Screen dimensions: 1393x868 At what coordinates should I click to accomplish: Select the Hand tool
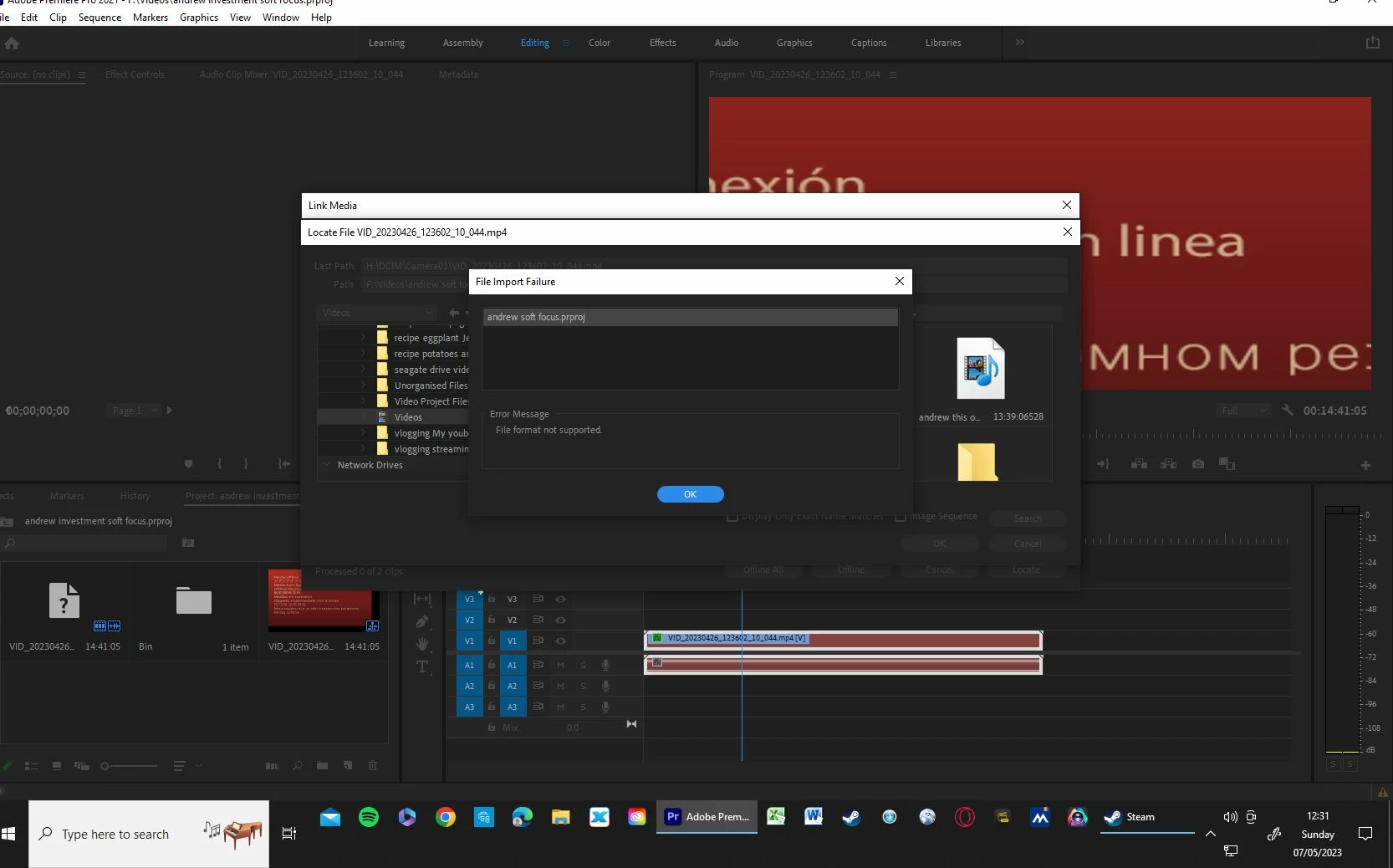click(422, 644)
